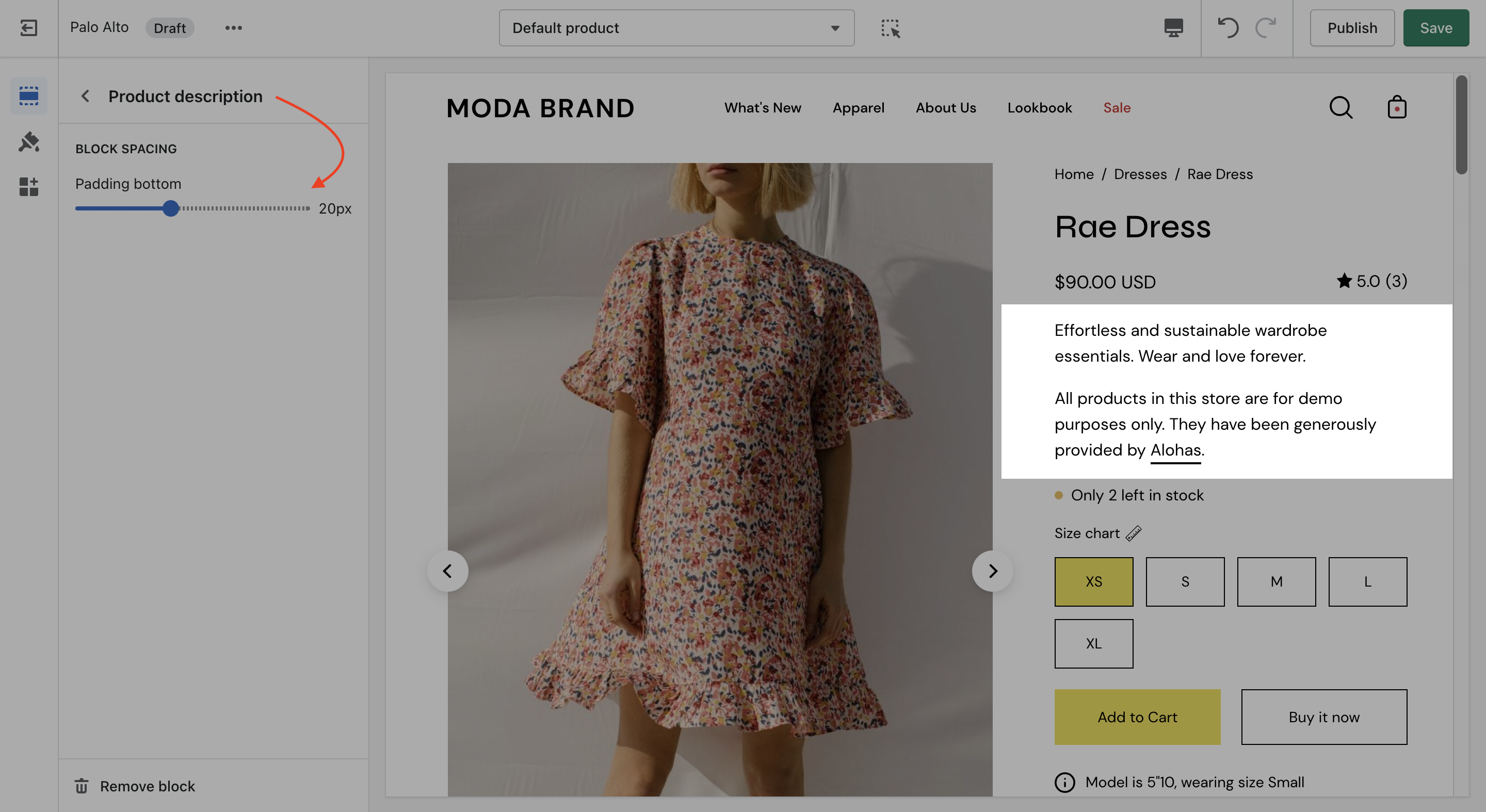The width and height of the screenshot is (1486, 812).
Task: Click the exit editor icon
Action: 28,28
